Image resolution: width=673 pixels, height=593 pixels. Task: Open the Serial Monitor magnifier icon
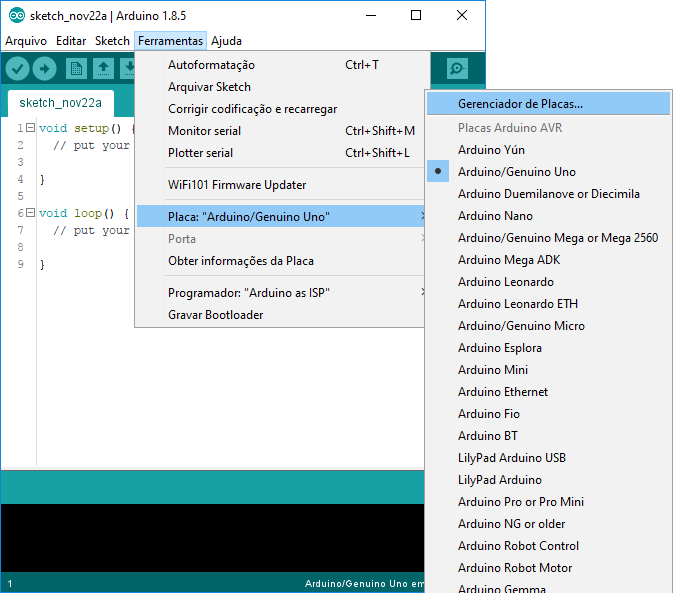coord(457,69)
